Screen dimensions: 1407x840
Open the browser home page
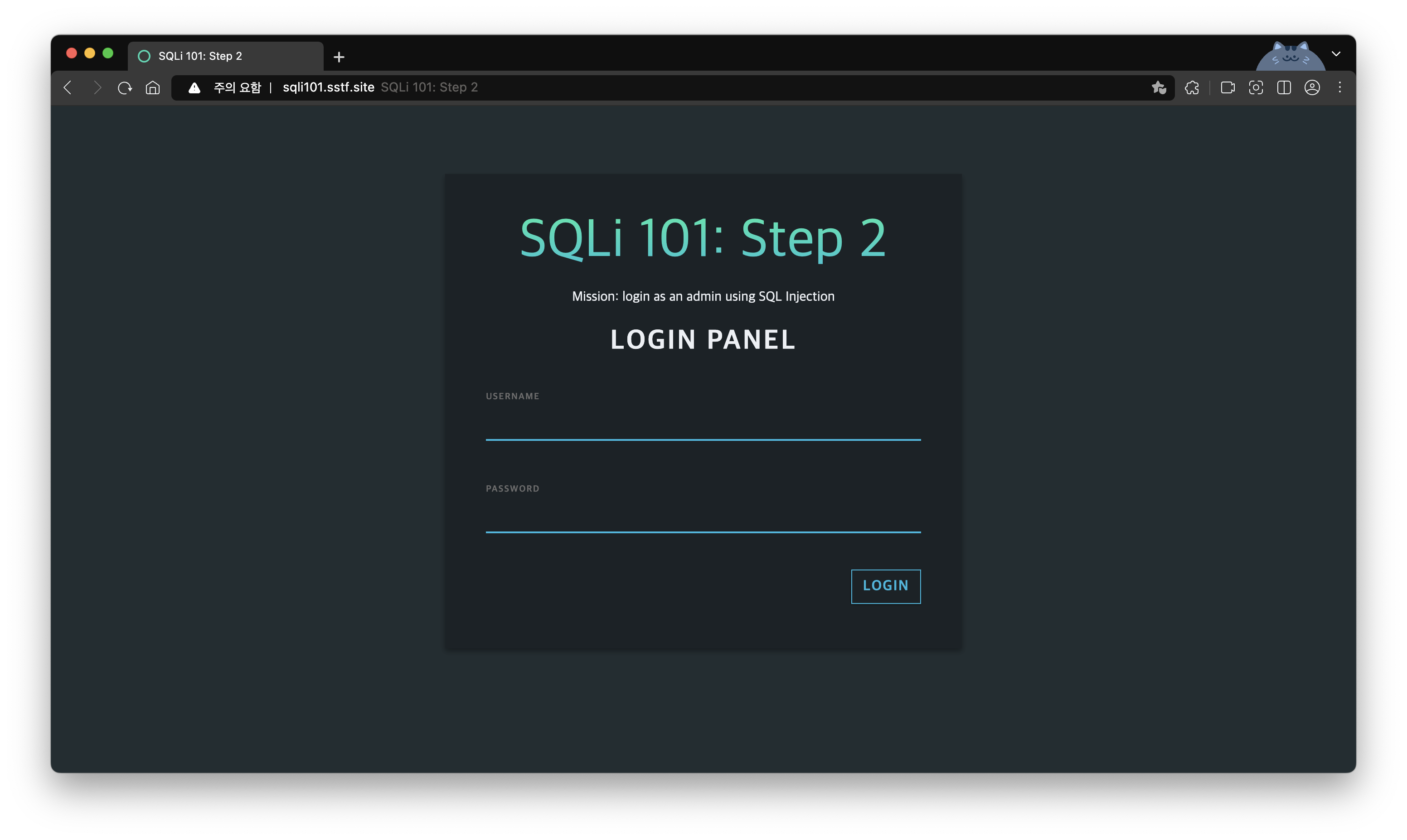coord(152,88)
